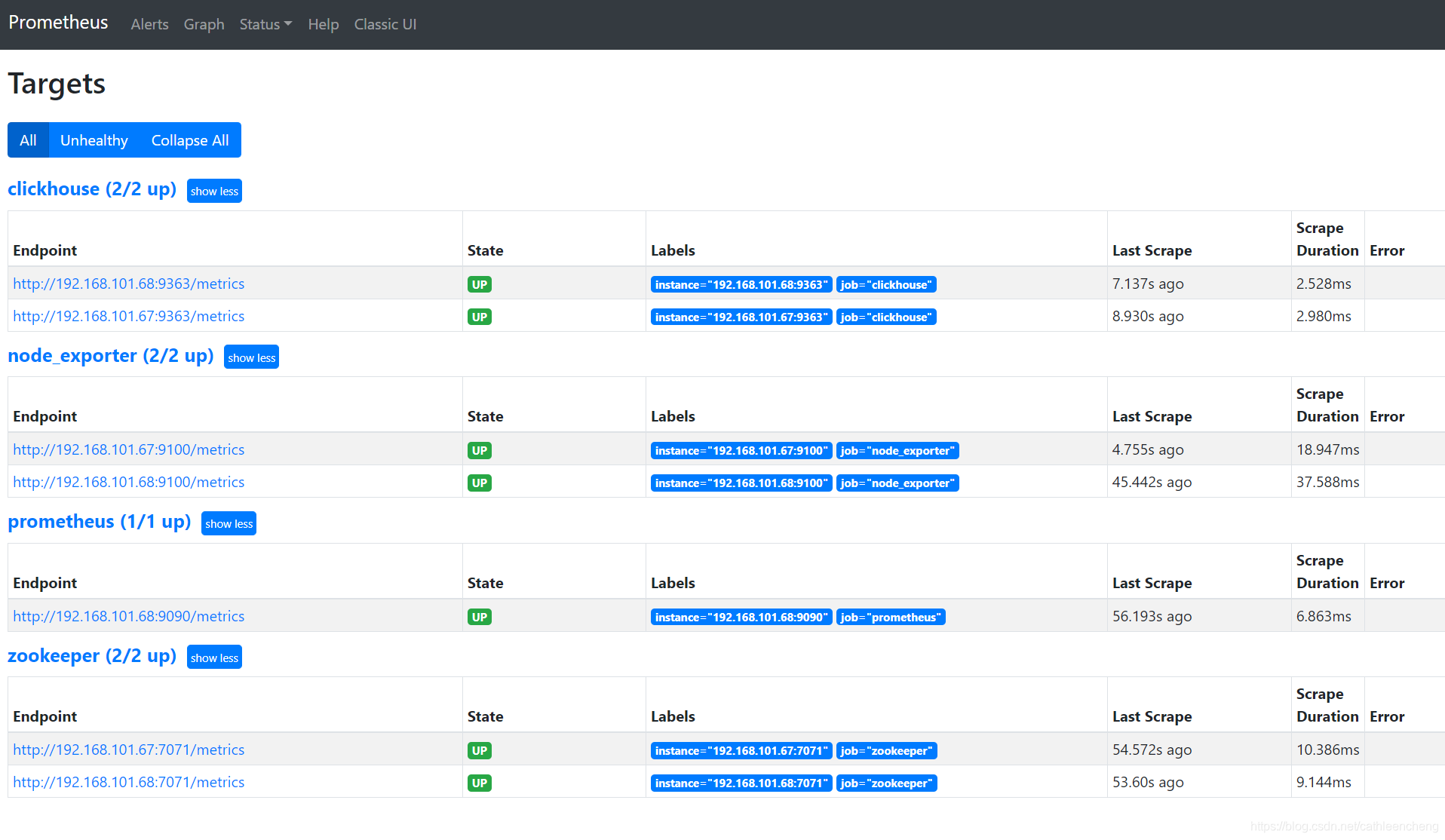Open the clickhouse (2/2 up) heading link
Image resolution: width=1445 pixels, height=840 pixels.
[92, 189]
